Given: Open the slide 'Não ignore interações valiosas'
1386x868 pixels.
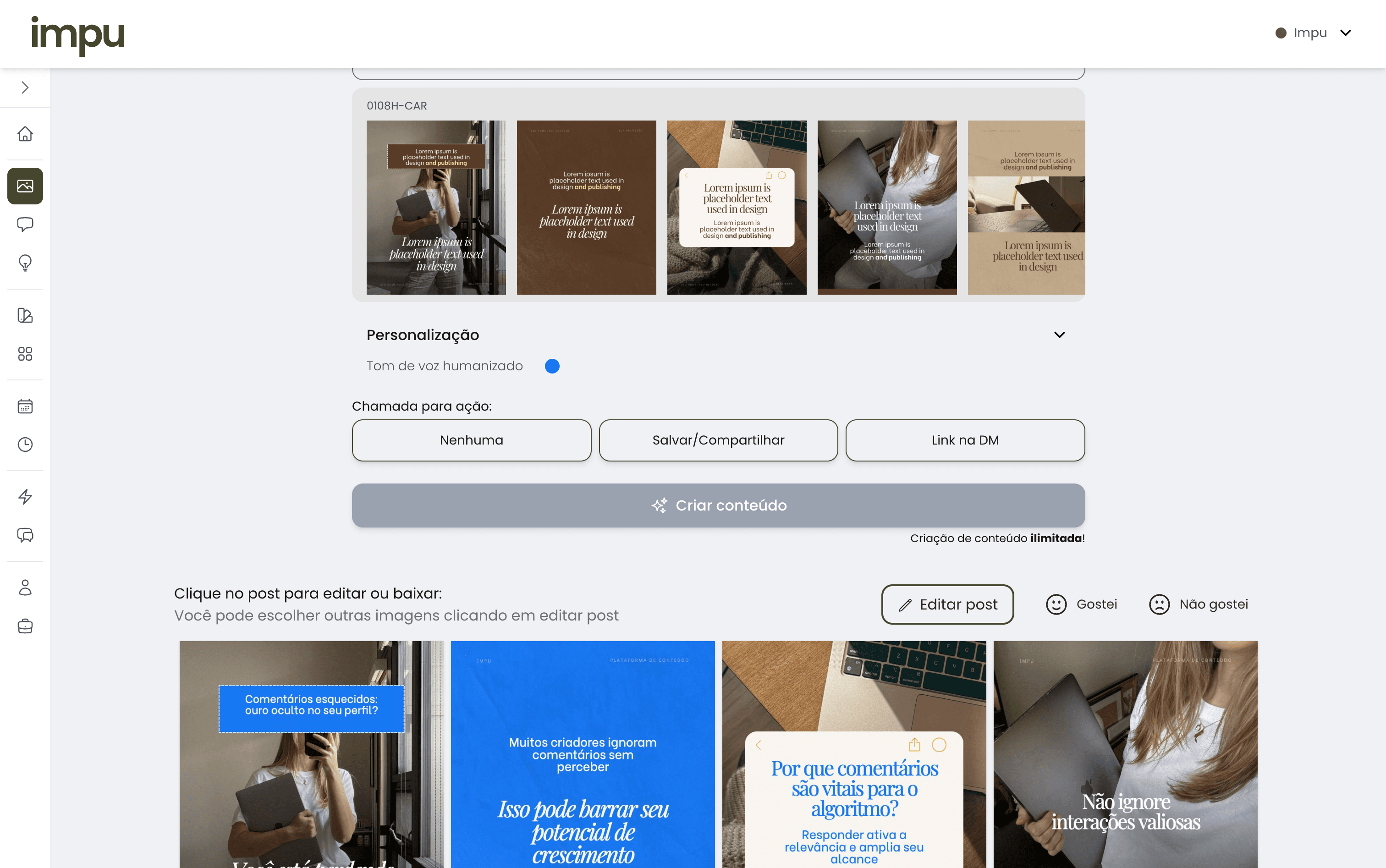Looking at the screenshot, I should tap(1125, 754).
